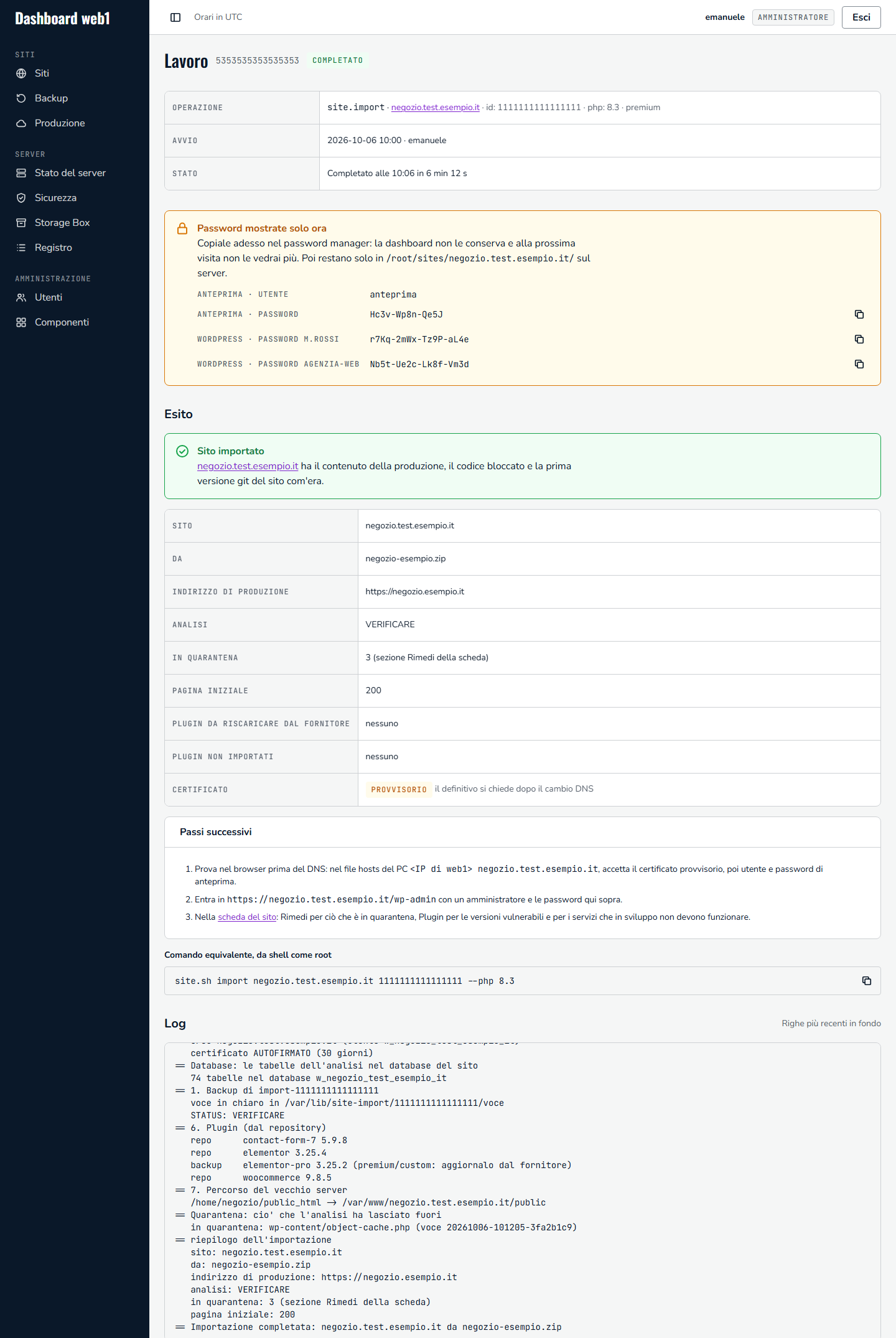Screen dimensions: 896x1338
Task: Click the green check icon near Sito importato
Action: click(182, 451)
